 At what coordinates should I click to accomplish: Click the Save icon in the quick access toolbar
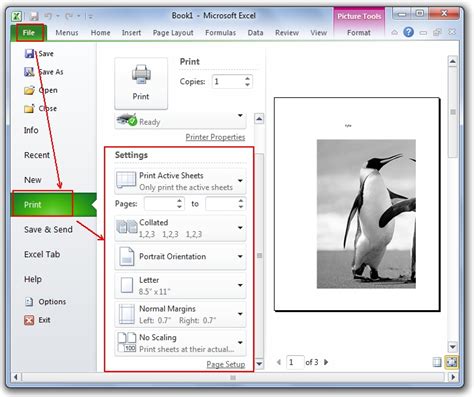34,16
